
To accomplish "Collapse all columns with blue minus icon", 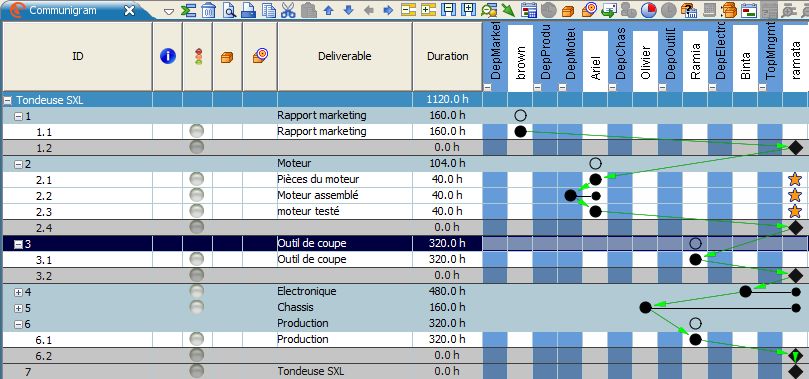I will (449, 10).
